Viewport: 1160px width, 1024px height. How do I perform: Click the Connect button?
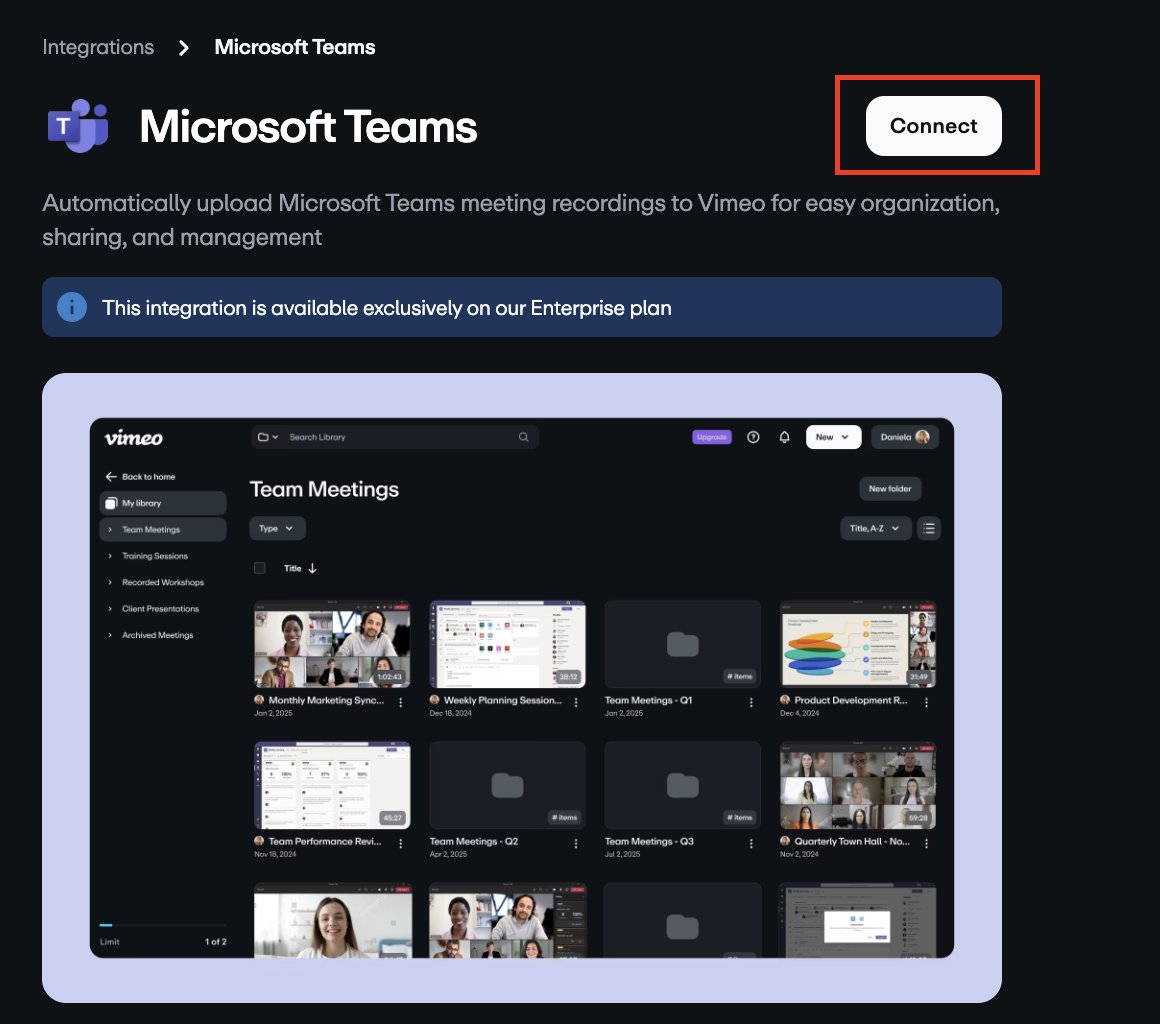(933, 126)
